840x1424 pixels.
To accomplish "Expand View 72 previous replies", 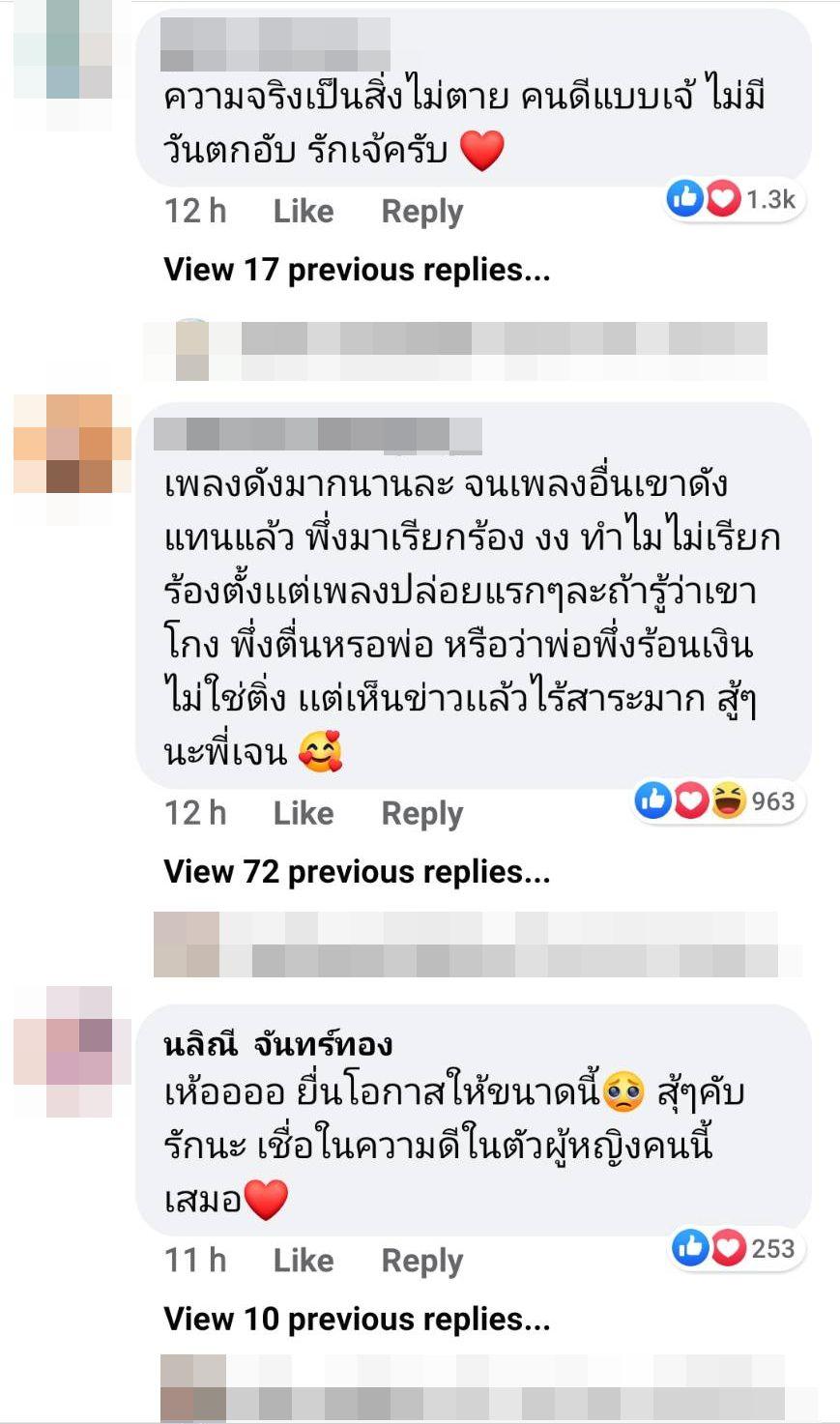I will coord(357,872).
